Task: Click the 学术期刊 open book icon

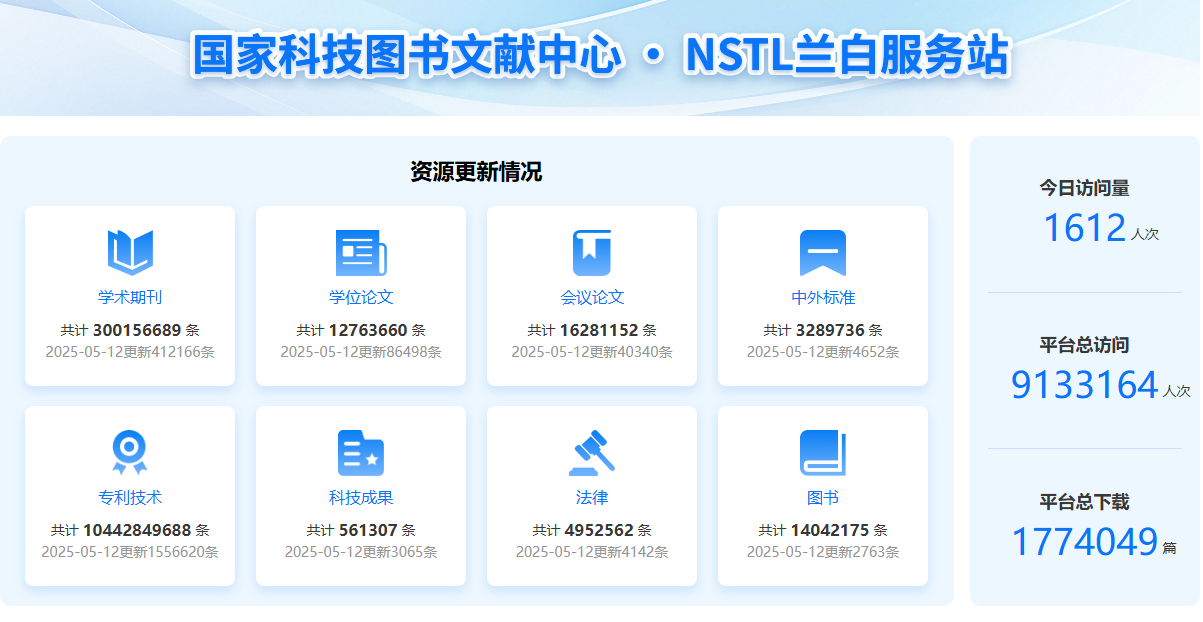Action: [130, 252]
